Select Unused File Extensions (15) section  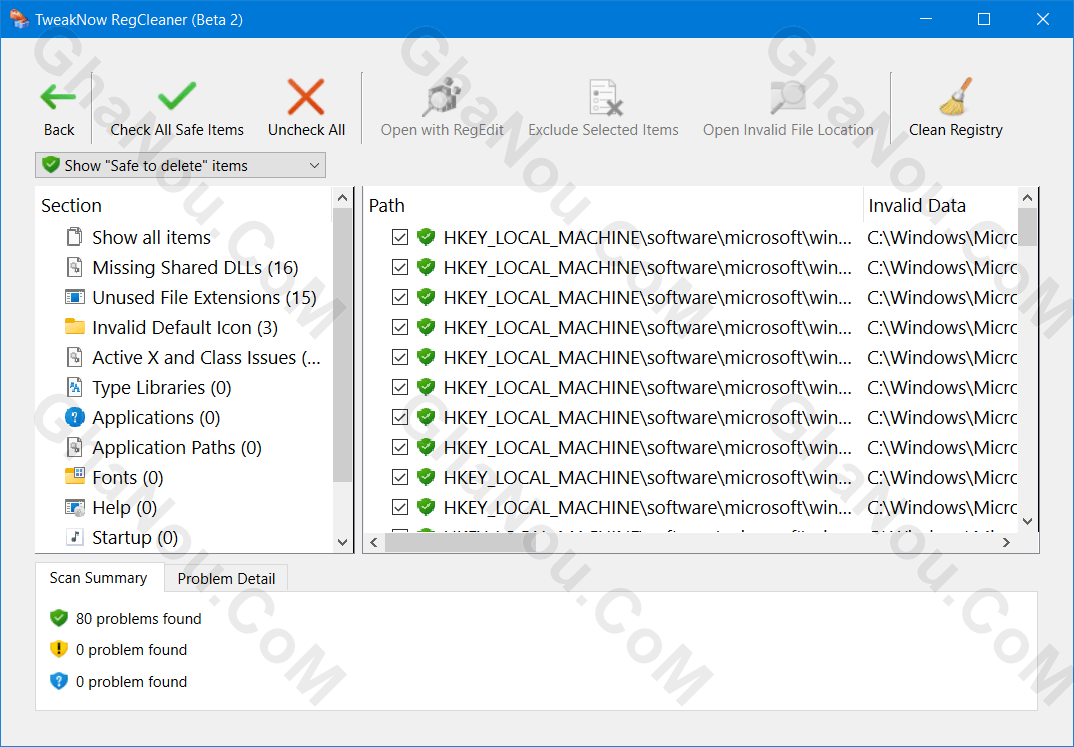204,298
